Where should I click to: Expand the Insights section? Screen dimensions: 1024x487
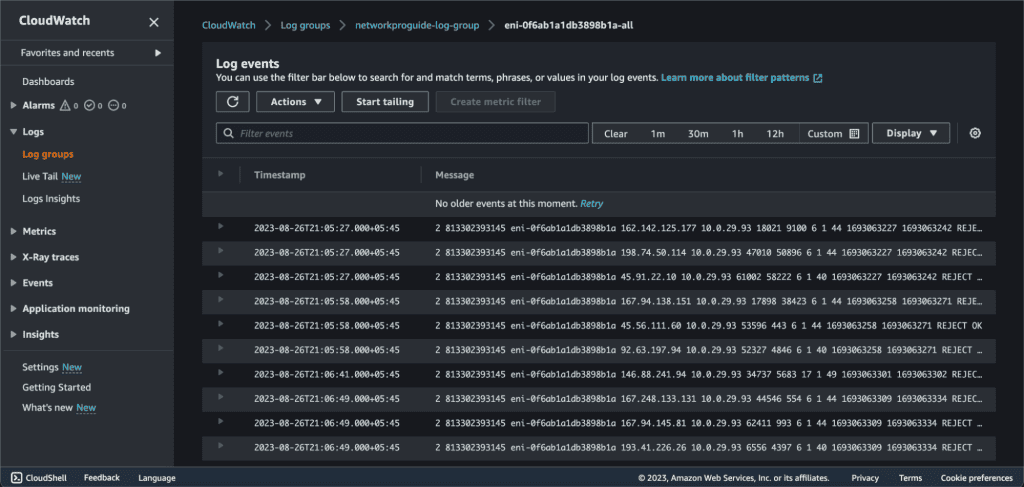[14, 334]
